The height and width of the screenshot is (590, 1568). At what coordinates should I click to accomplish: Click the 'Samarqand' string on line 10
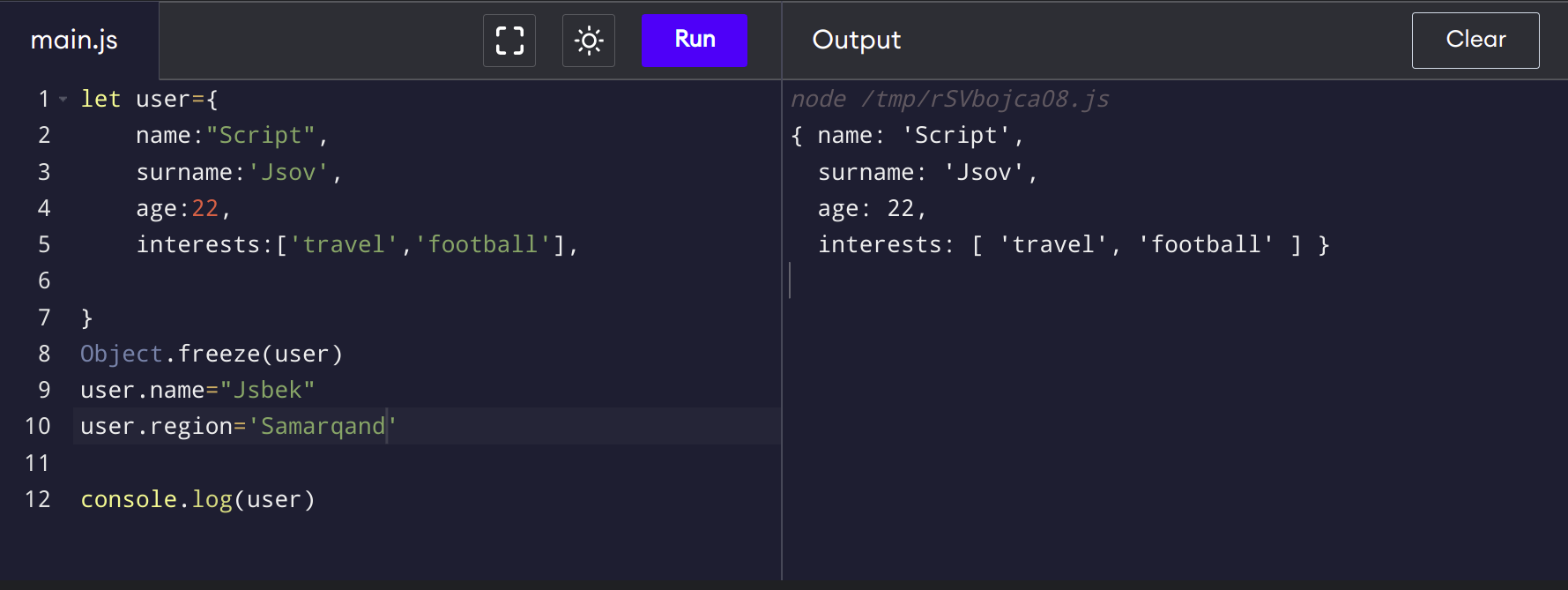point(323,427)
